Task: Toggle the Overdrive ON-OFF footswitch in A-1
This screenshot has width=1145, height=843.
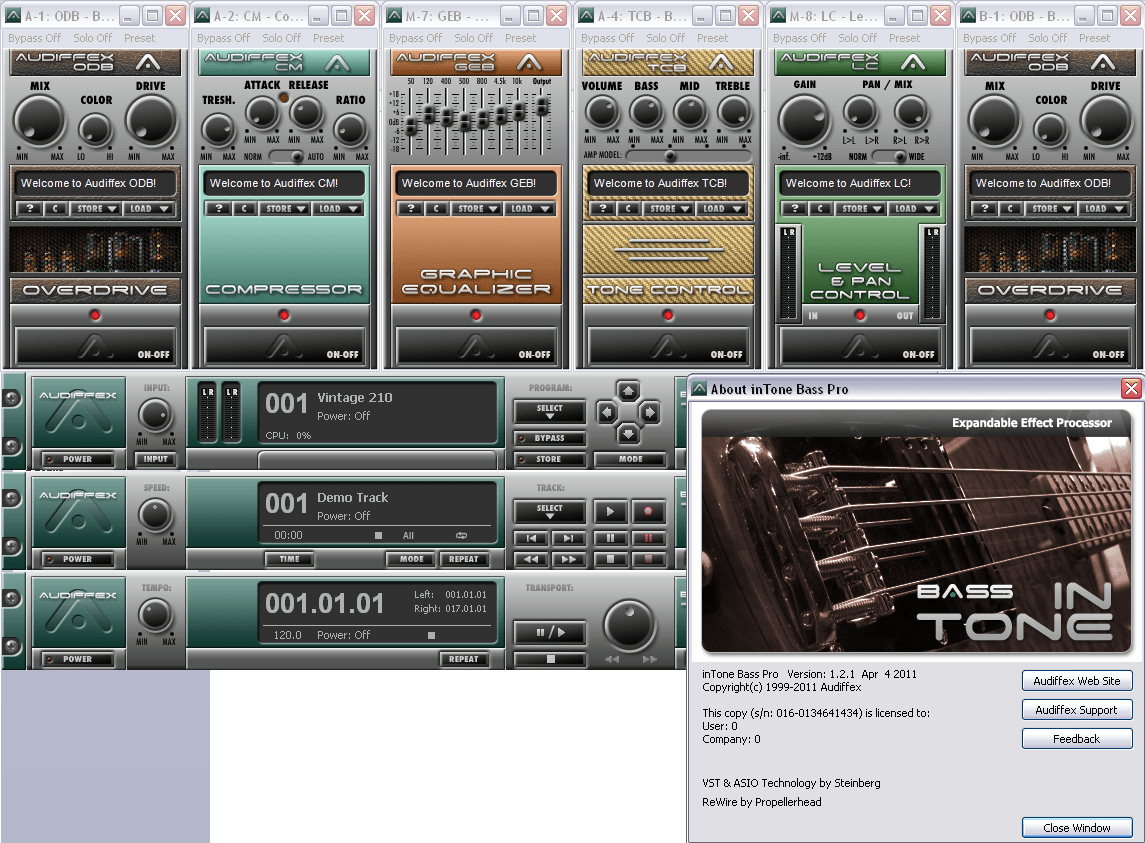Action: click(x=95, y=346)
